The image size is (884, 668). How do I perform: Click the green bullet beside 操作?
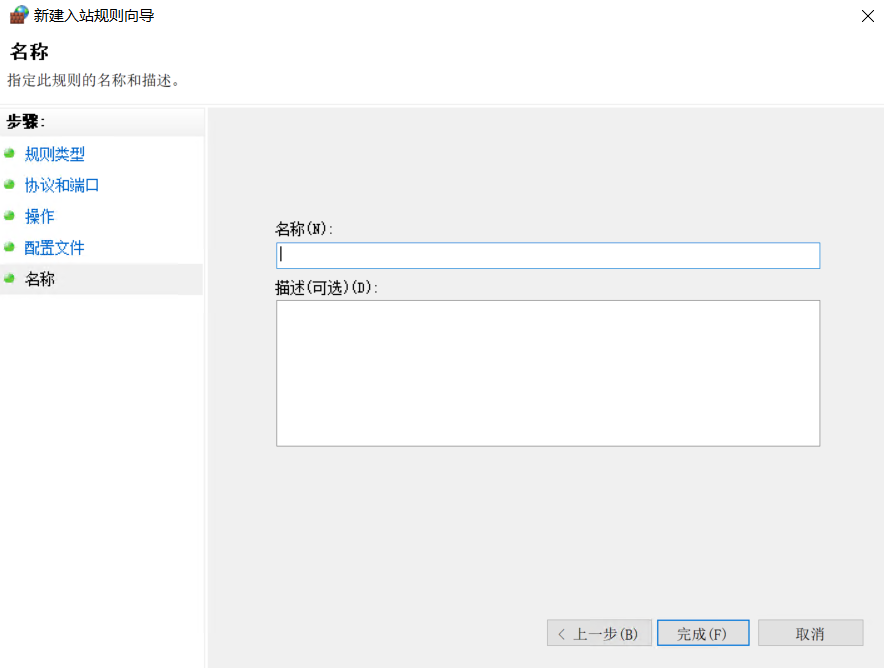pyautogui.click(x=9, y=215)
